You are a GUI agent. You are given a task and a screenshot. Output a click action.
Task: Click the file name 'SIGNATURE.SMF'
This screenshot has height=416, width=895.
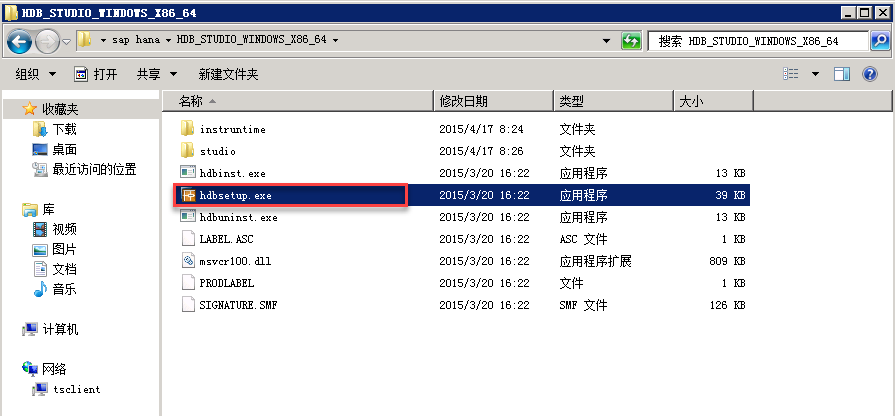coord(239,305)
